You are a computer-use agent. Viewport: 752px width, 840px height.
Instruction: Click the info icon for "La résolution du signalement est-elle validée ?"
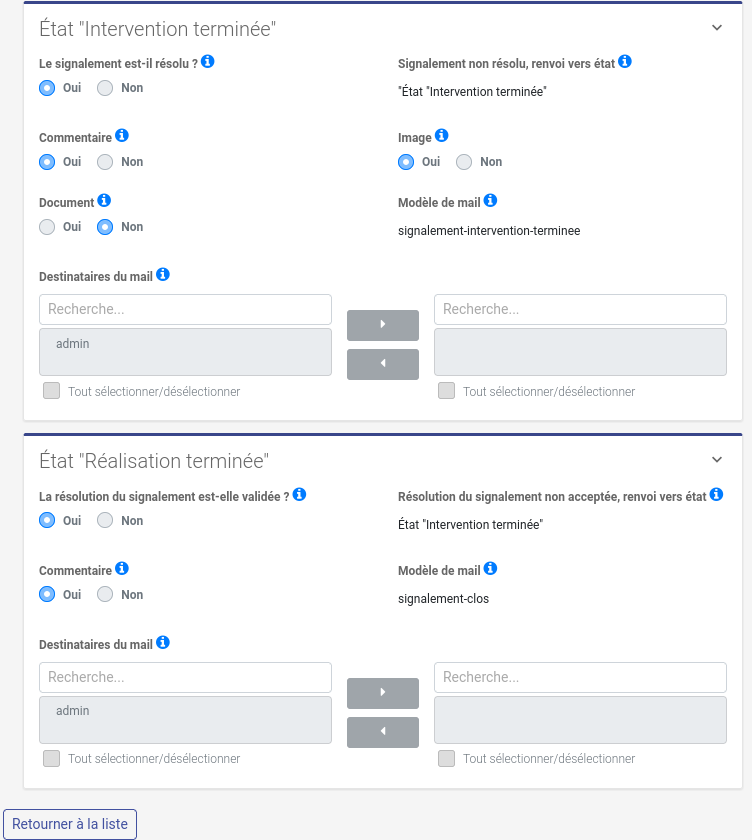click(299, 494)
